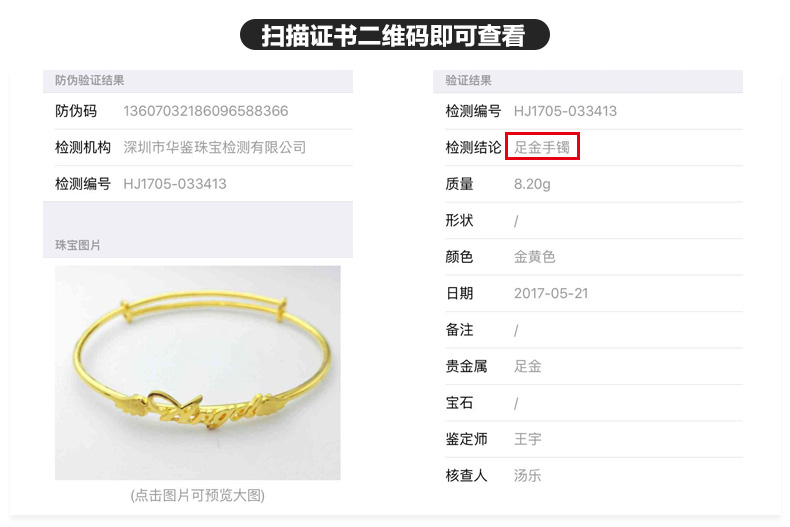Viewport: 790px width, 527px height.
Task: Click the 验证结果 section header
Action: pos(468,80)
